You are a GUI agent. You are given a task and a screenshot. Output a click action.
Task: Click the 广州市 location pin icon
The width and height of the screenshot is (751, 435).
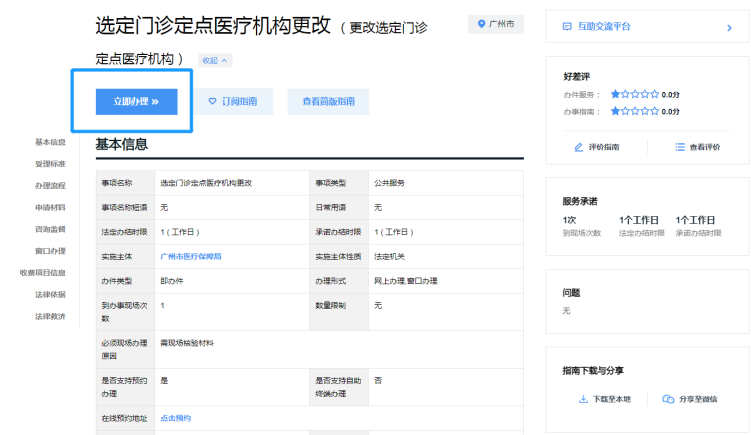coord(481,24)
